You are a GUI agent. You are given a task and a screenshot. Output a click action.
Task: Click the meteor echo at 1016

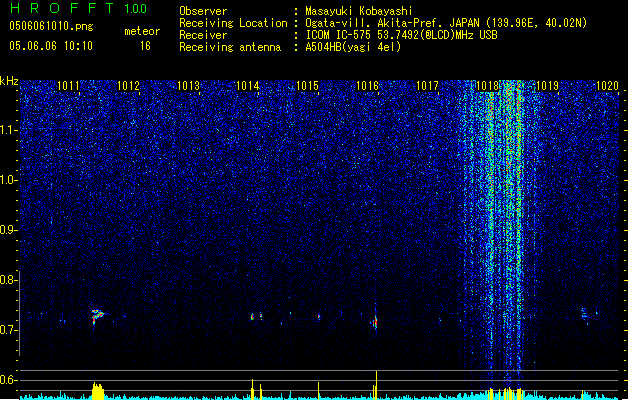pos(375,321)
